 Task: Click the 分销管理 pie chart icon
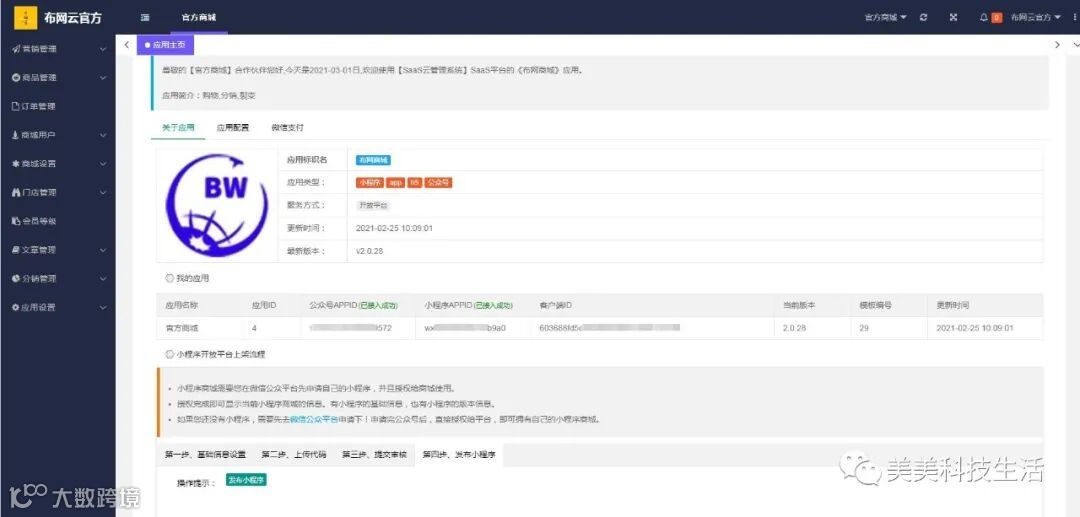pyautogui.click(x=16, y=279)
